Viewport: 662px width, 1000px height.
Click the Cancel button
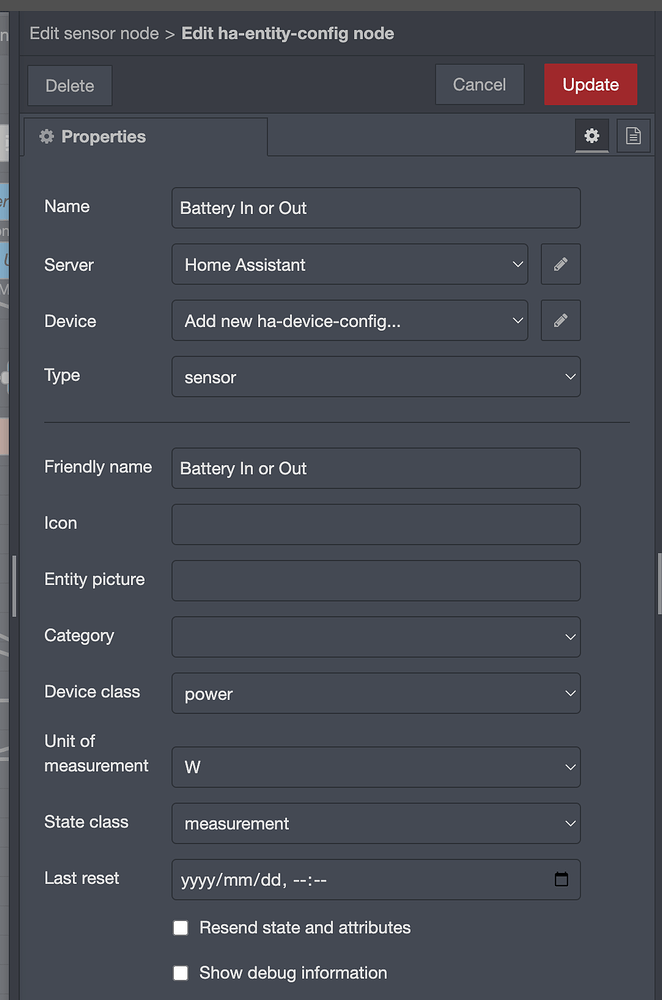point(480,84)
